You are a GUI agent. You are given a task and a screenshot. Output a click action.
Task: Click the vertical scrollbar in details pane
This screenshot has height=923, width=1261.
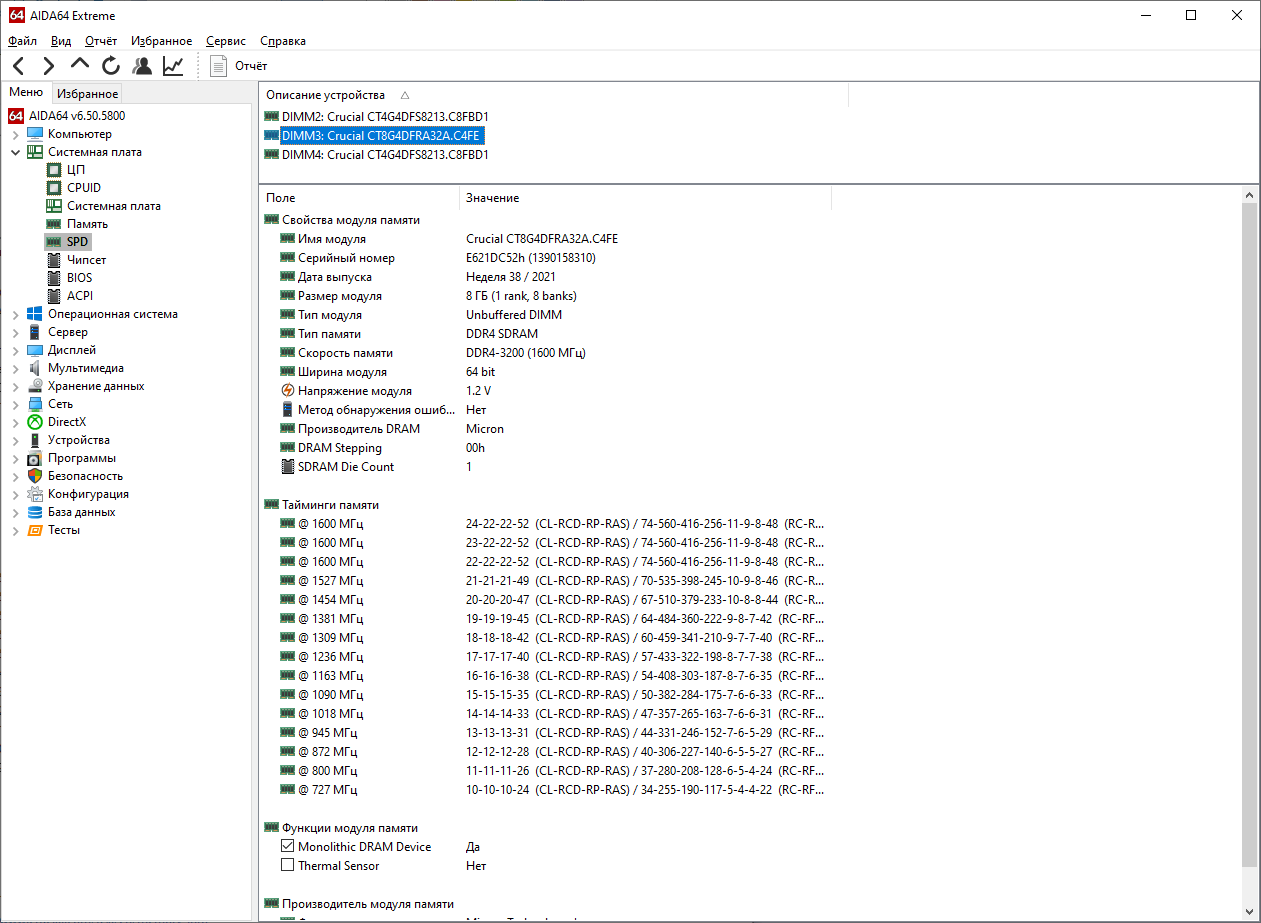click(x=1250, y=534)
